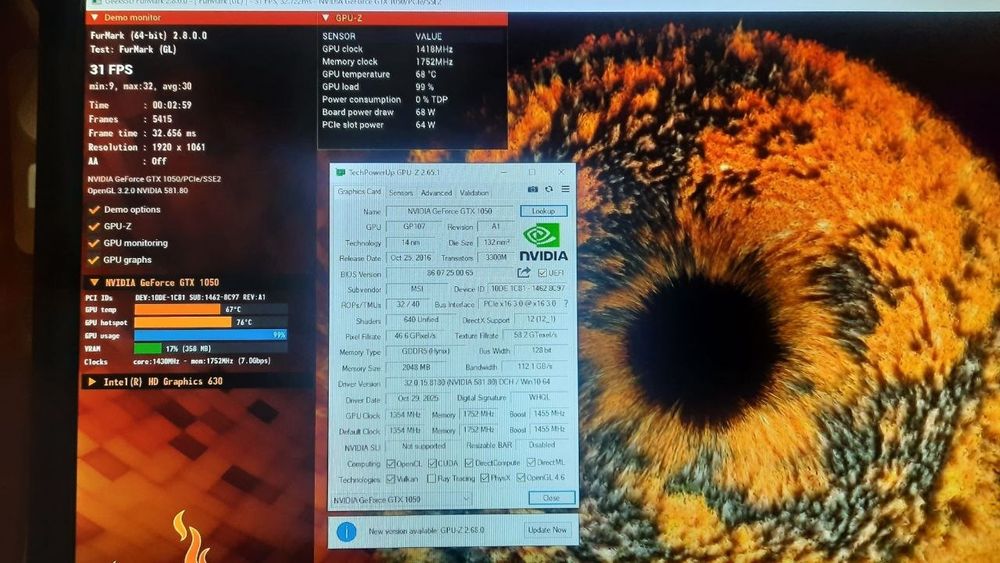Click the Bandwidth field 112.1 GB/s

click(x=534, y=367)
